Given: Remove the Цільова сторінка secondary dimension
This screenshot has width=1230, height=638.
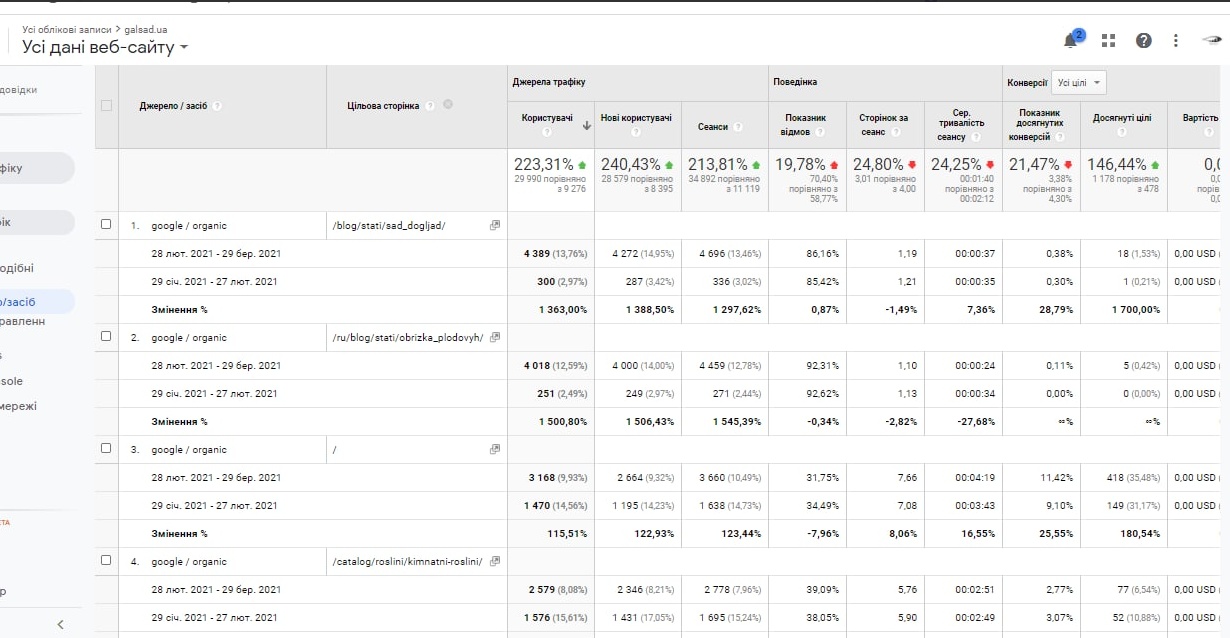Looking at the screenshot, I should tap(447, 105).
